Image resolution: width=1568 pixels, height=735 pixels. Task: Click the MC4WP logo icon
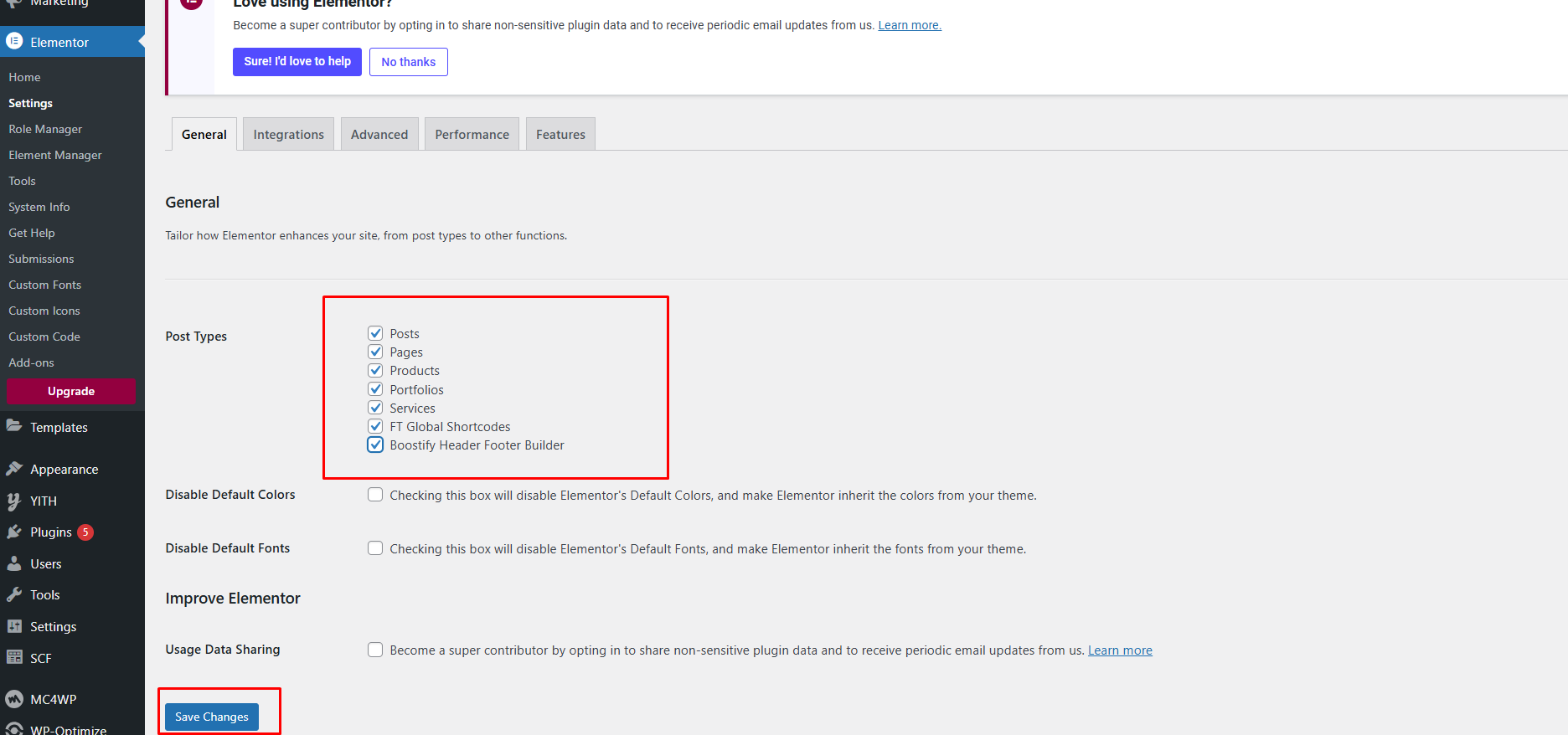click(14, 699)
